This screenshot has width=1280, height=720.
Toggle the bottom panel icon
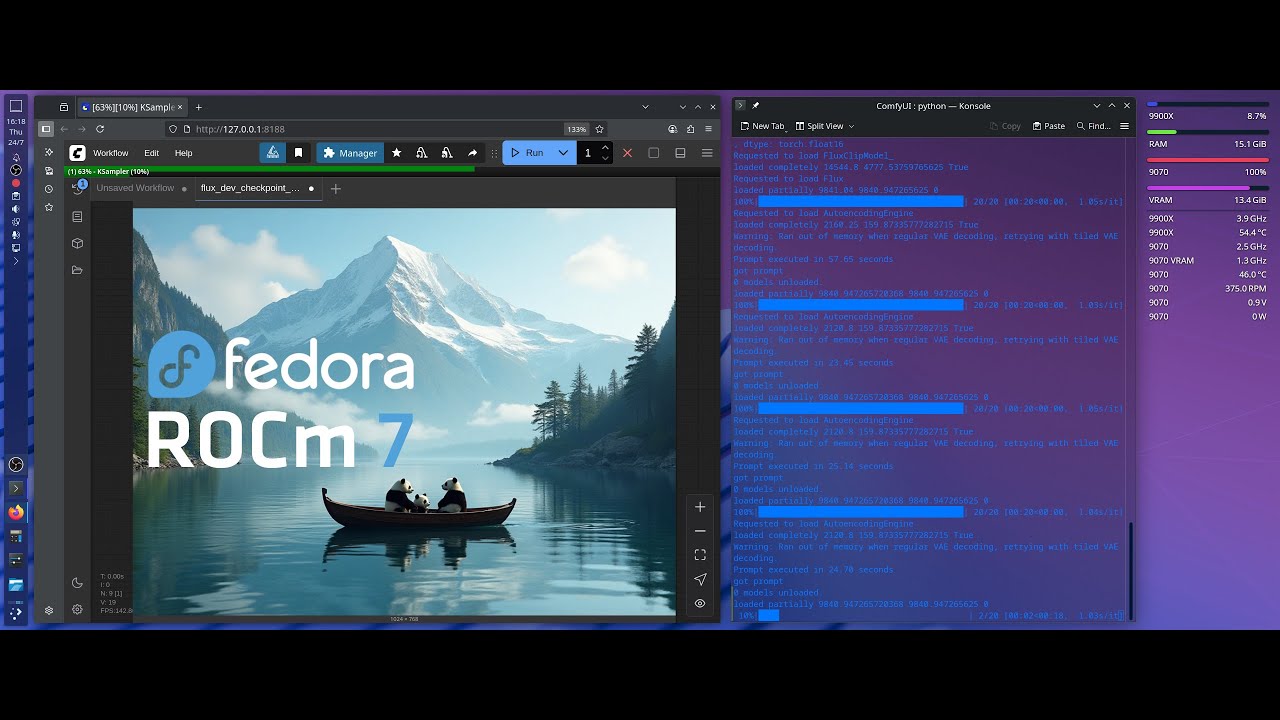[x=680, y=153]
